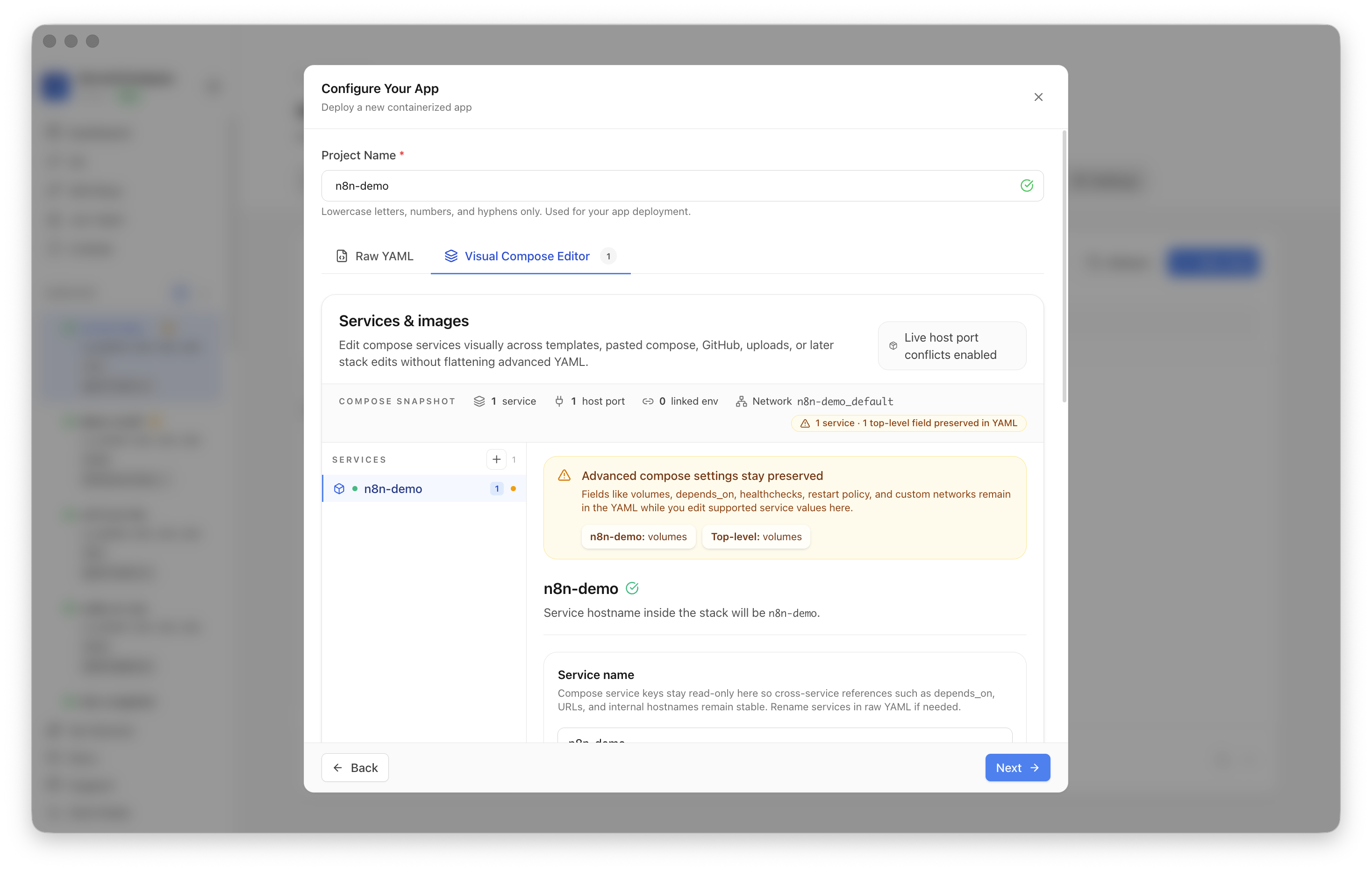Click the green validation check in Project Name
This screenshot has width=1372, height=872.
1026,186
